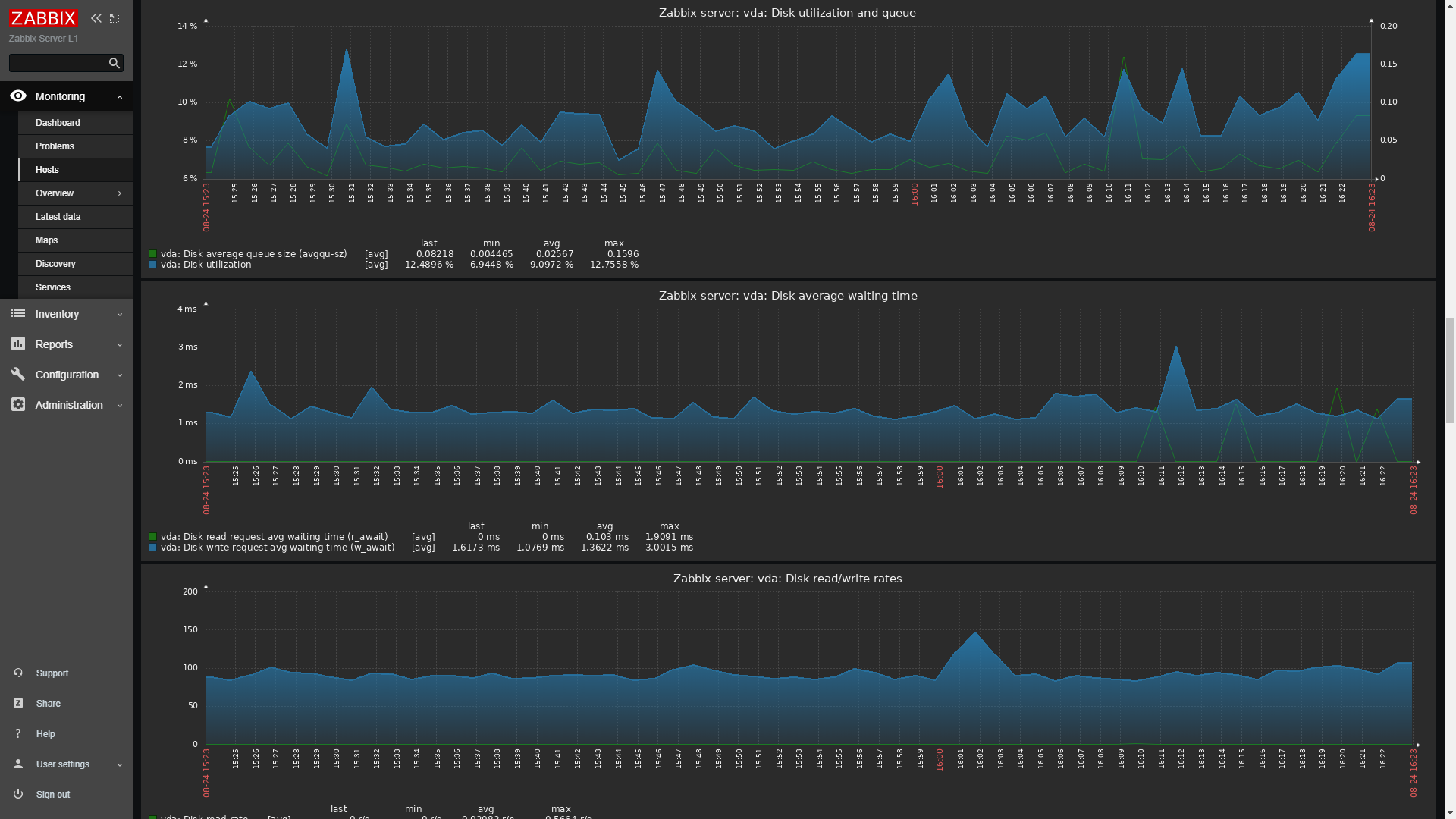Click the Sign out power icon
The image size is (1456, 819).
point(18,795)
